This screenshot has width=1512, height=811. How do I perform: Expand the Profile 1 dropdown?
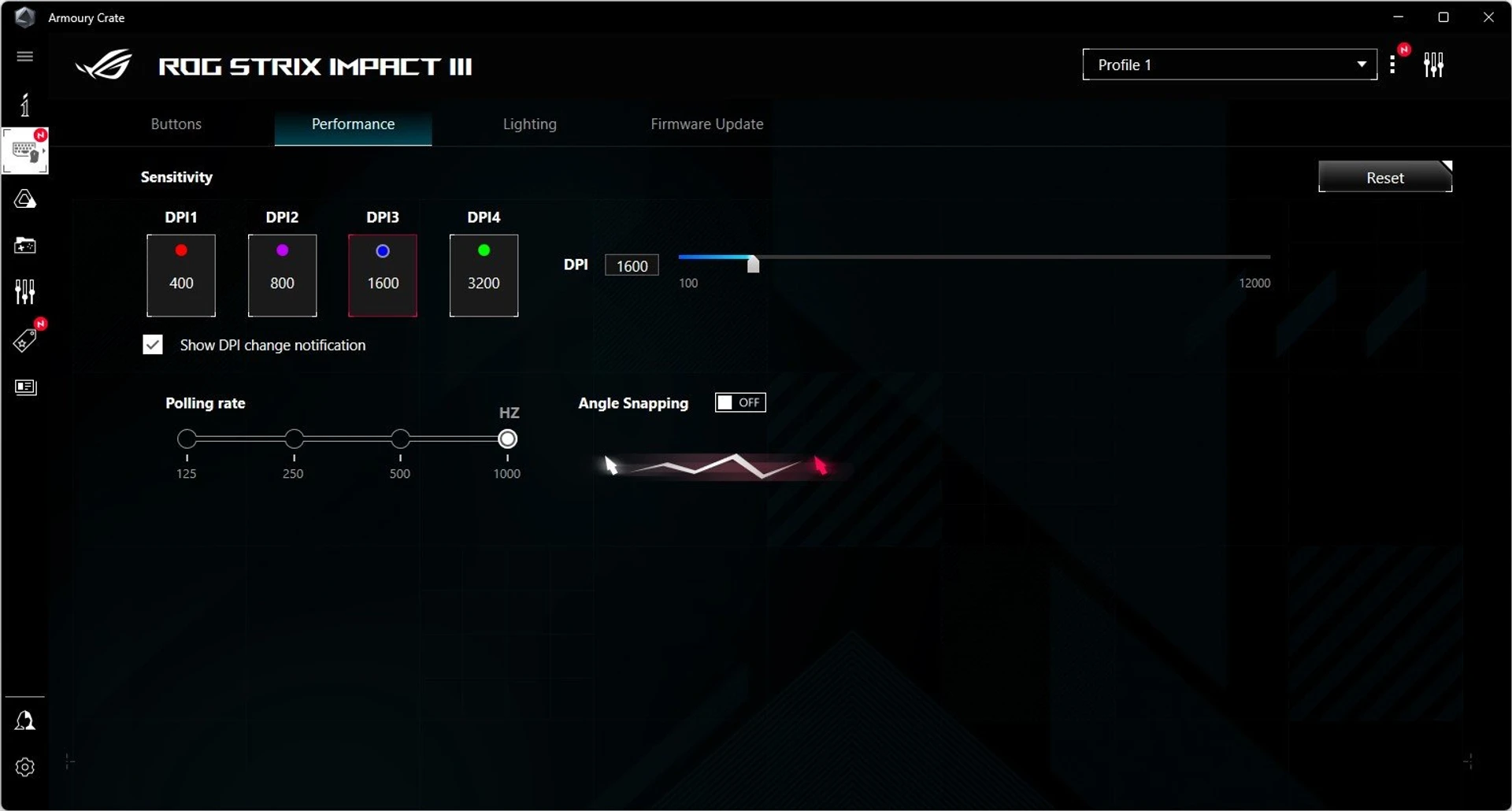click(1229, 65)
